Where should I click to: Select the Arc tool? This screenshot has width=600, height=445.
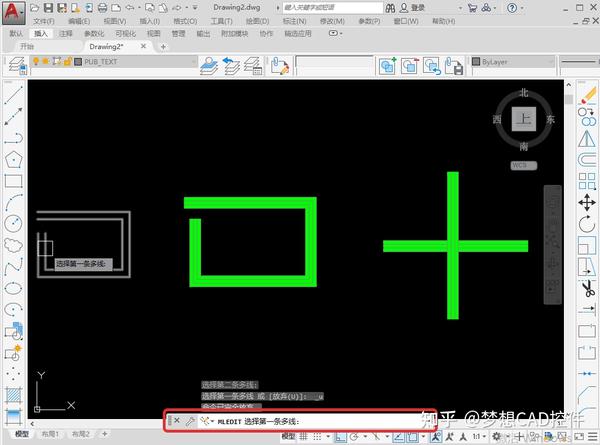pos(13,202)
